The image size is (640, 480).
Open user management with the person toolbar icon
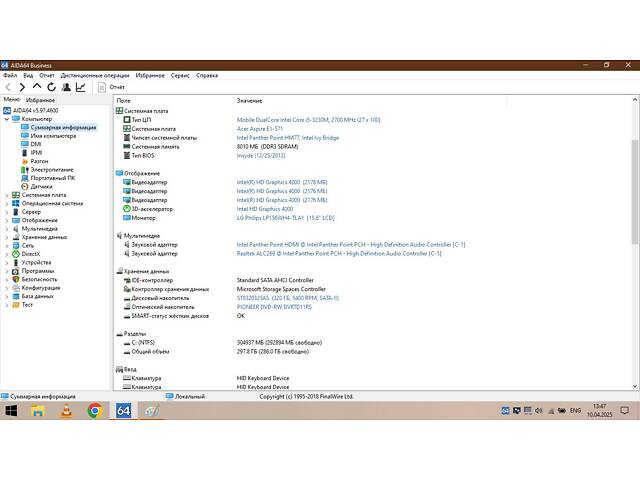click(x=66, y=87)
